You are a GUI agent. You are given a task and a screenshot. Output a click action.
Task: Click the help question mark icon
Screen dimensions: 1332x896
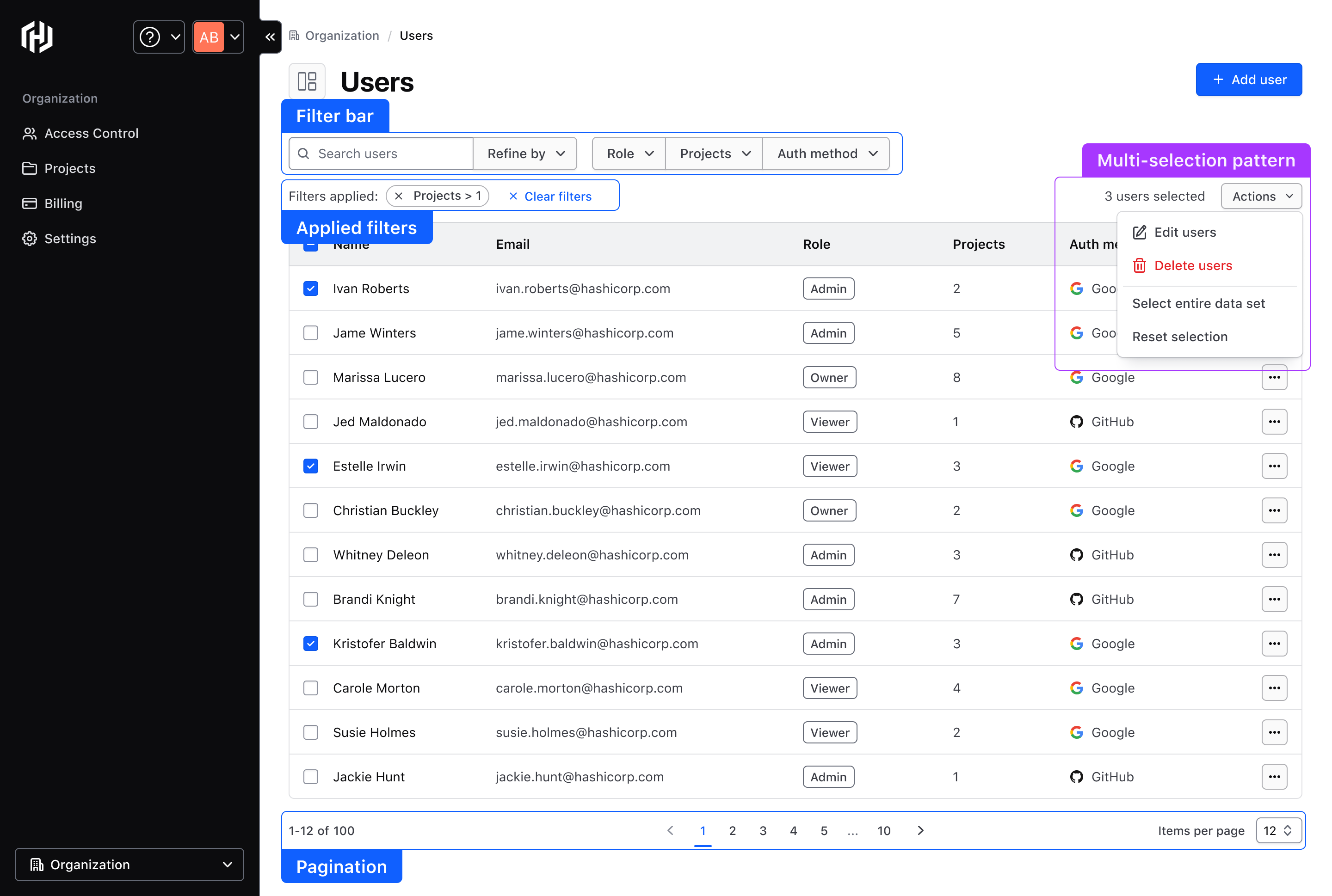tap(150, 36)
